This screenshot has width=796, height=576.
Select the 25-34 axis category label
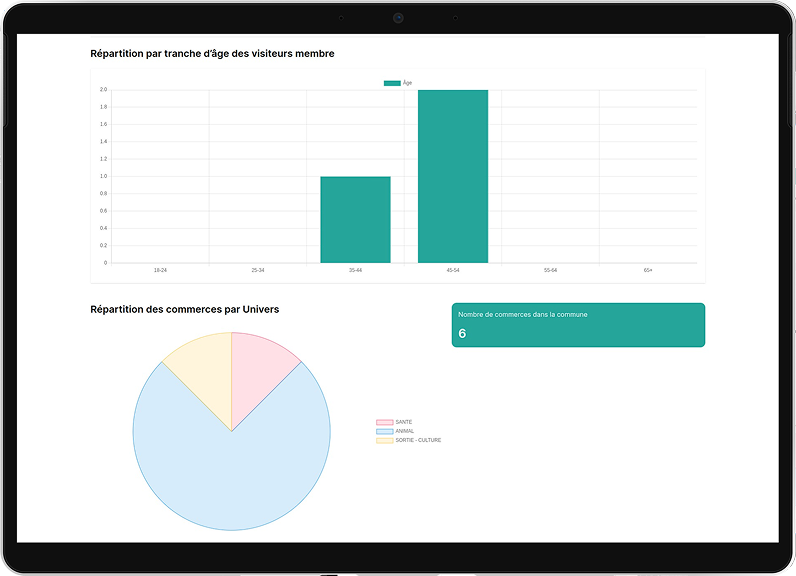point(258,270)
